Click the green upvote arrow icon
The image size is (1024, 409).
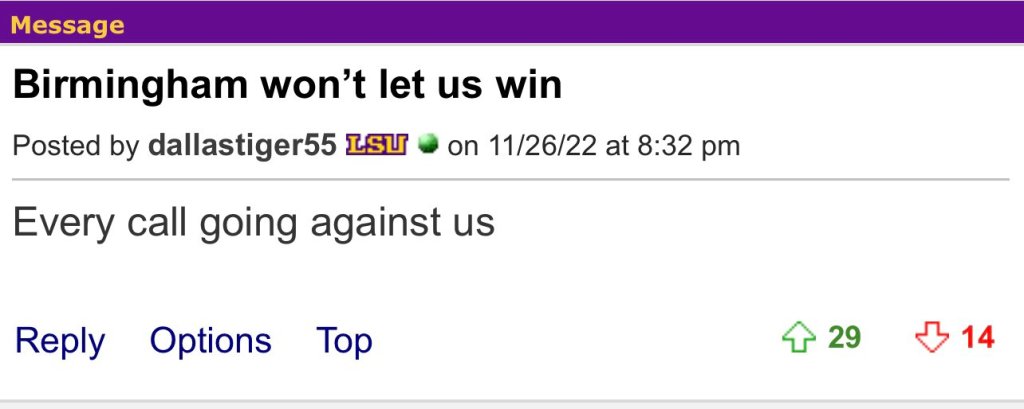click(798, 338)
